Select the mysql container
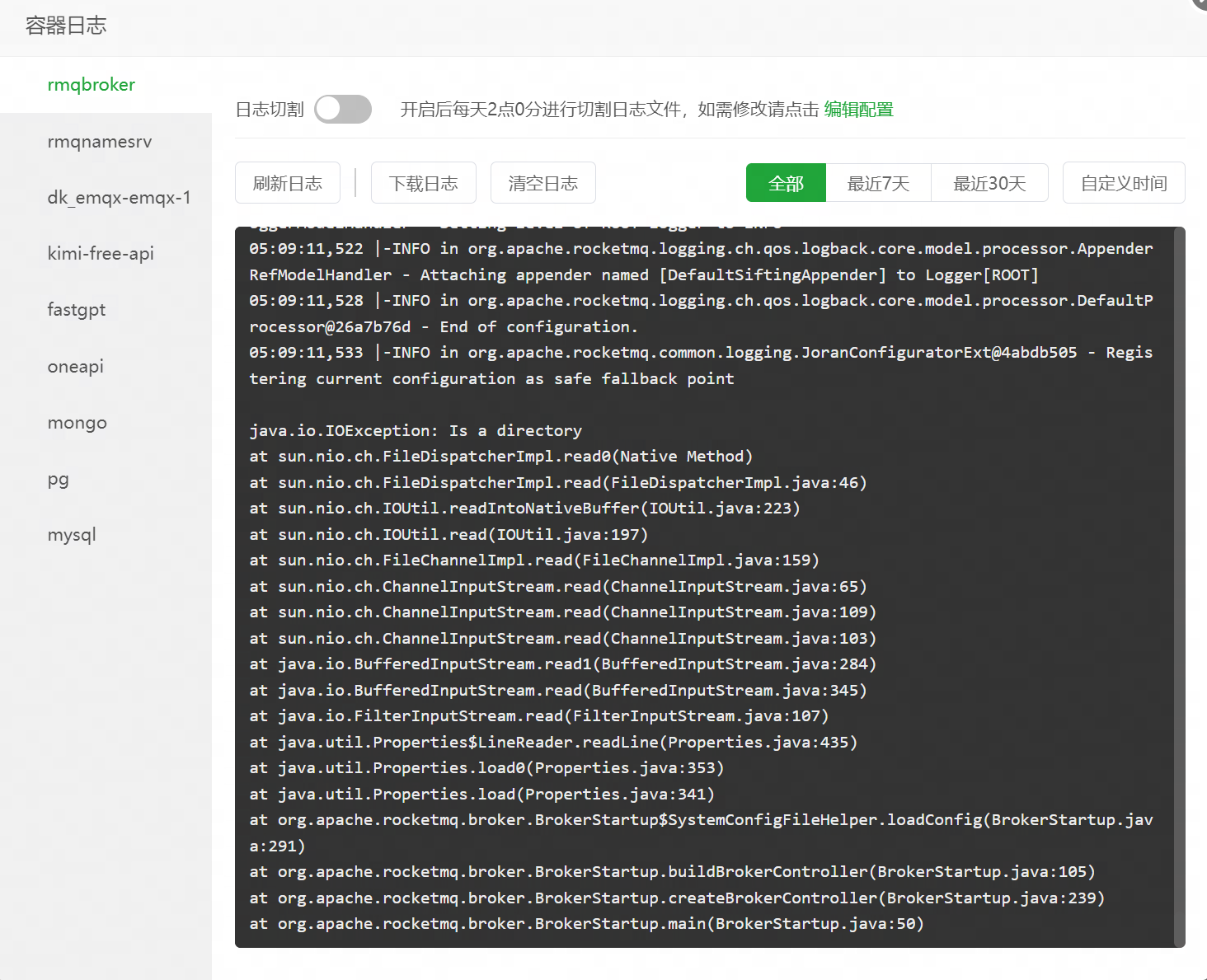The height and width of the screenshot is (980, 1207). pyautogui.click(x=106, y=535)
